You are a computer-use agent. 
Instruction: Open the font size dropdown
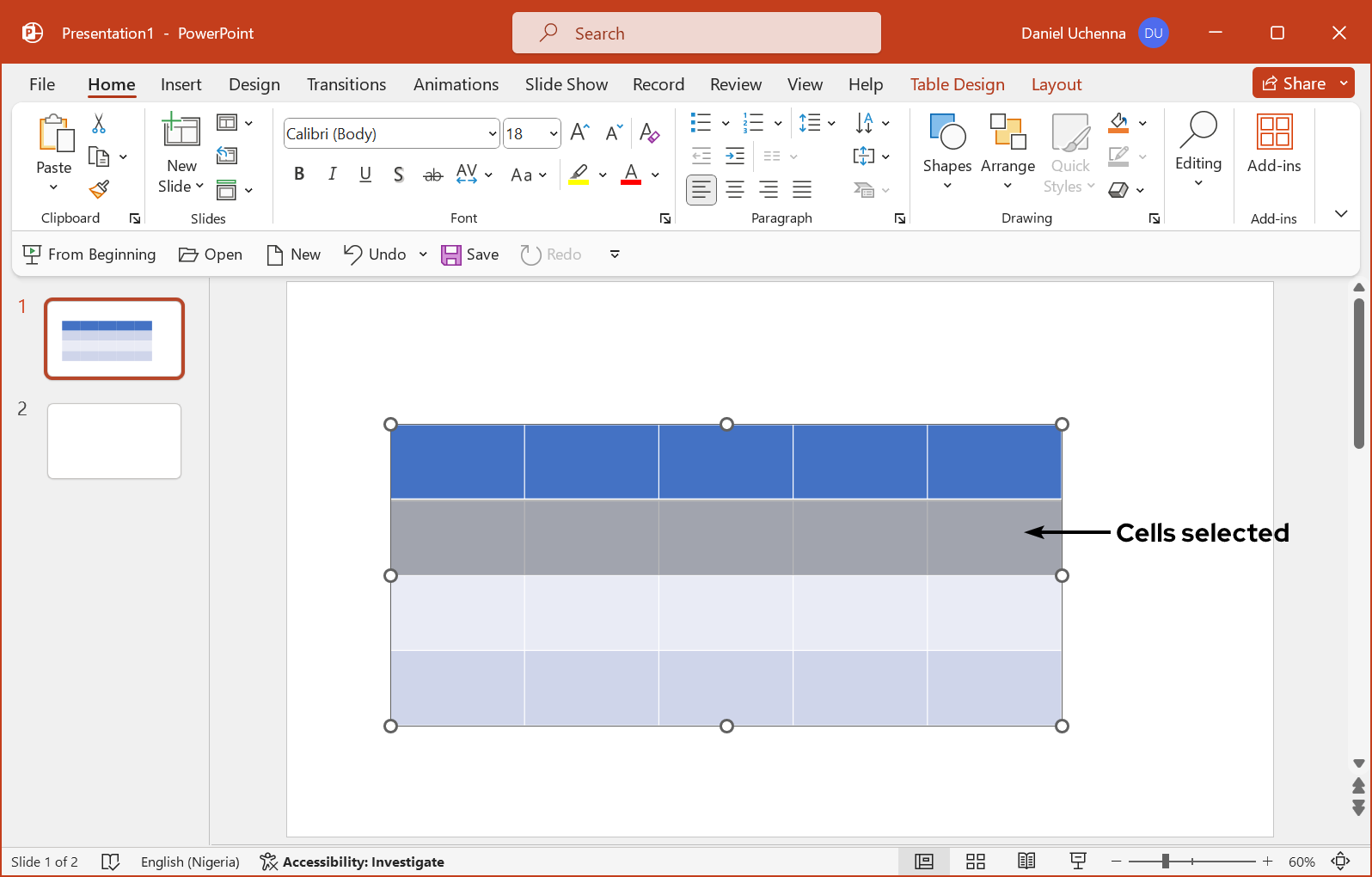pos(554,134)
